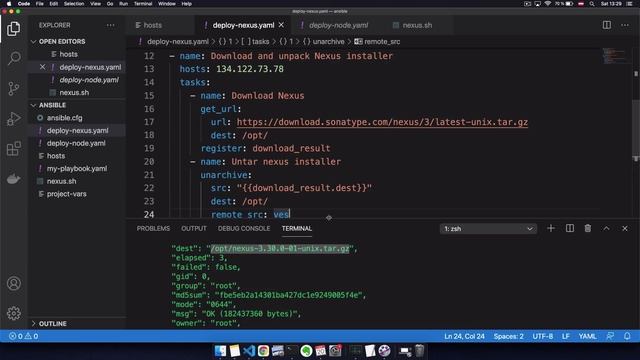Open hosts file in ANSIBLE tree

(56, 156)
